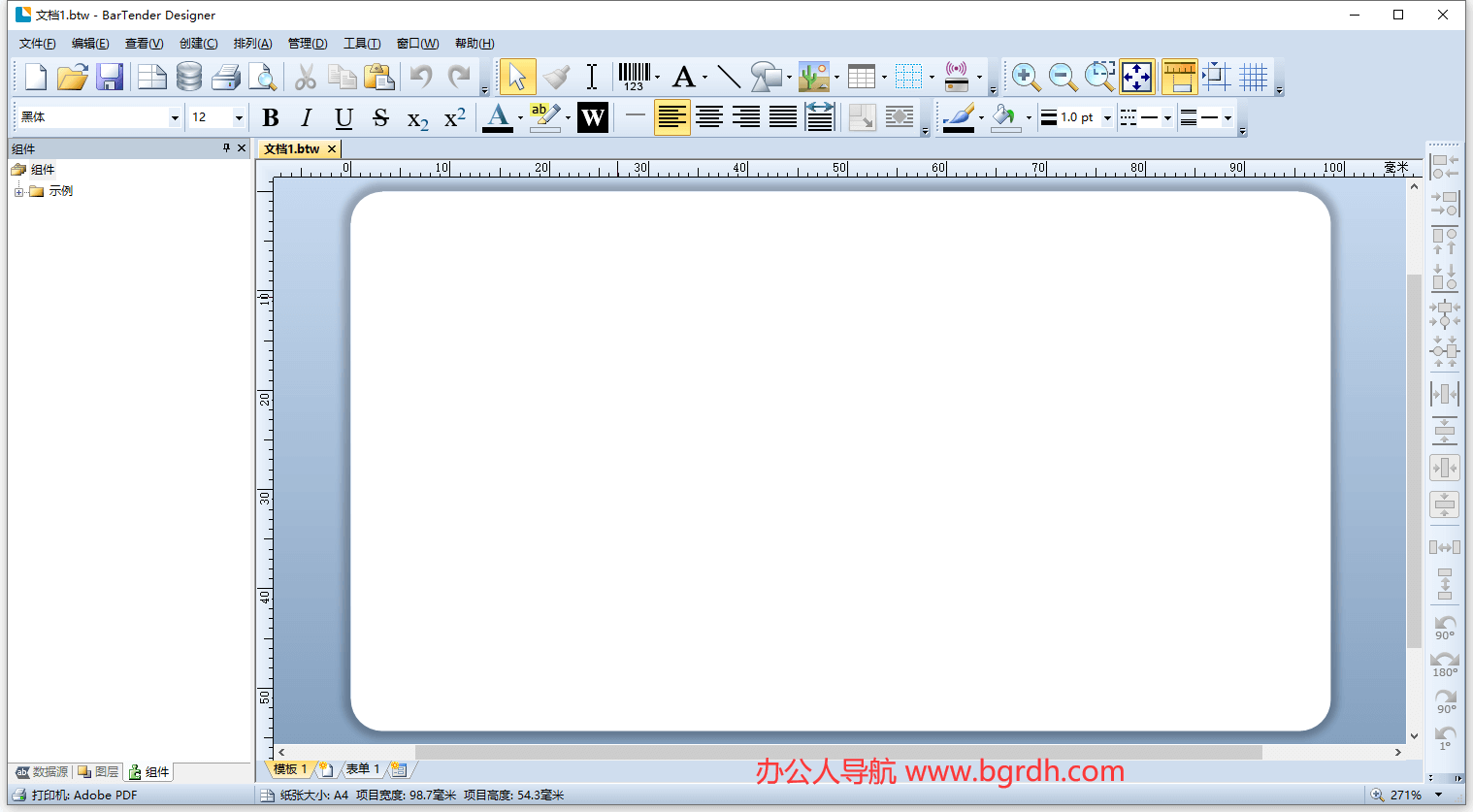Click the horizontal scrollbar below the canvas

tap(838, 752)
